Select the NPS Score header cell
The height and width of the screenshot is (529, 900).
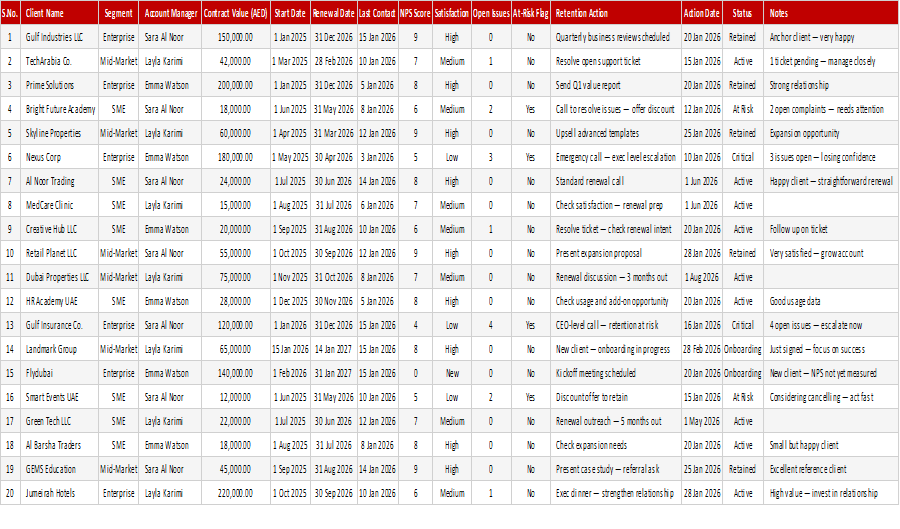pos(415,13)
